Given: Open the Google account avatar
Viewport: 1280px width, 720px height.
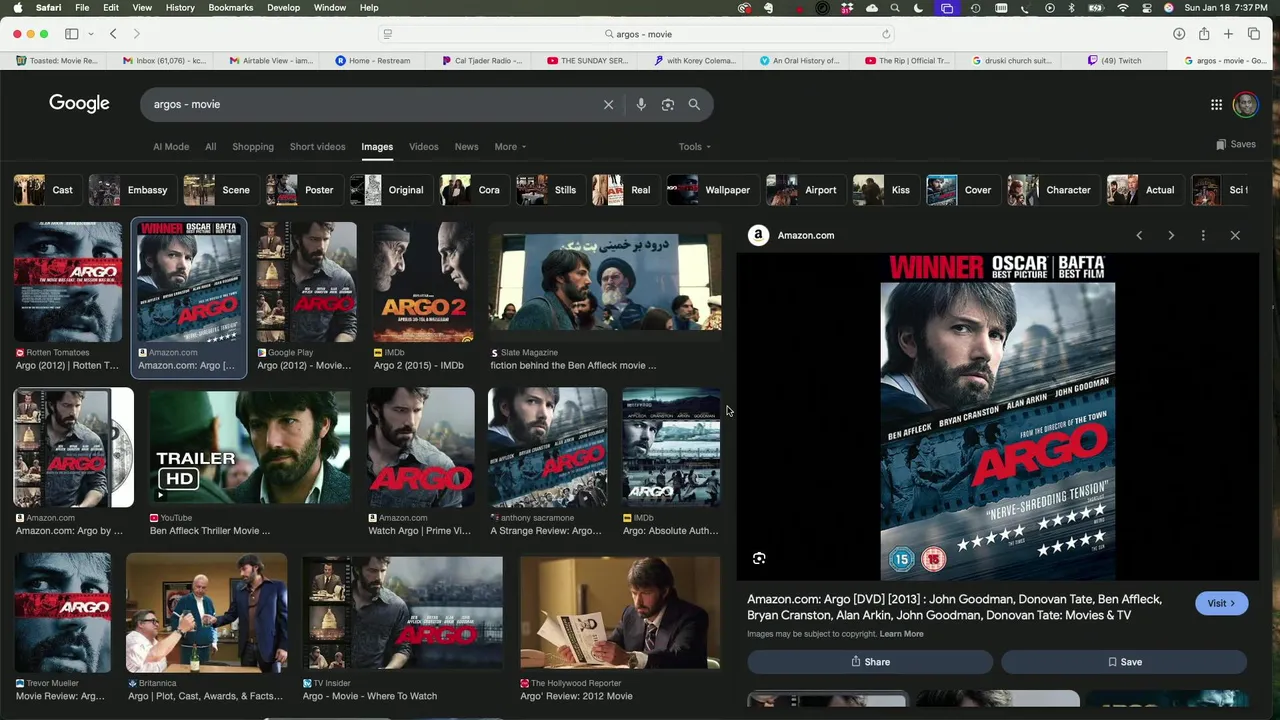Looking at the screenshot, I should pyautogui.click(x=1245, y=104).
